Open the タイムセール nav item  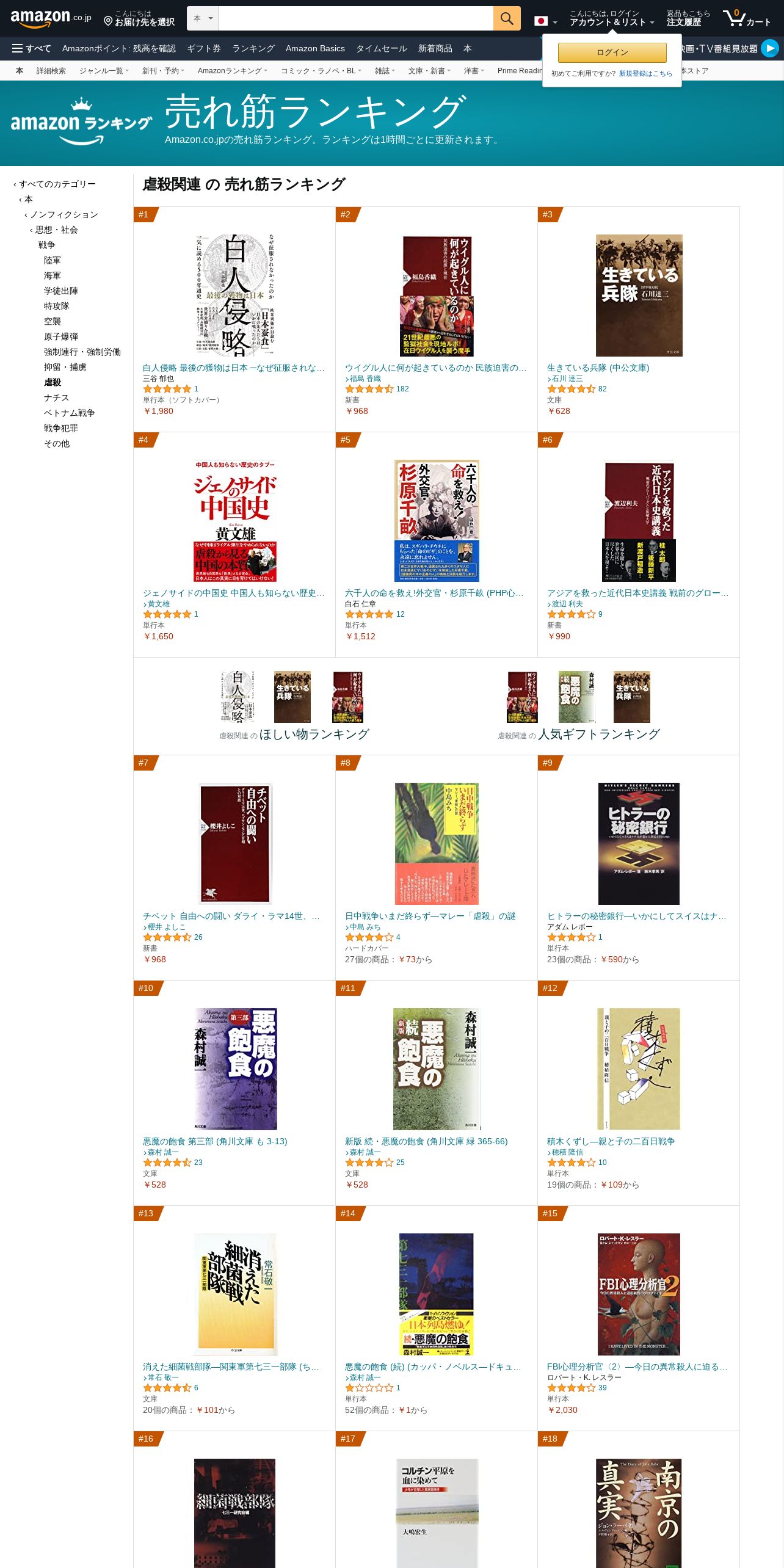(x=382, y=48)
